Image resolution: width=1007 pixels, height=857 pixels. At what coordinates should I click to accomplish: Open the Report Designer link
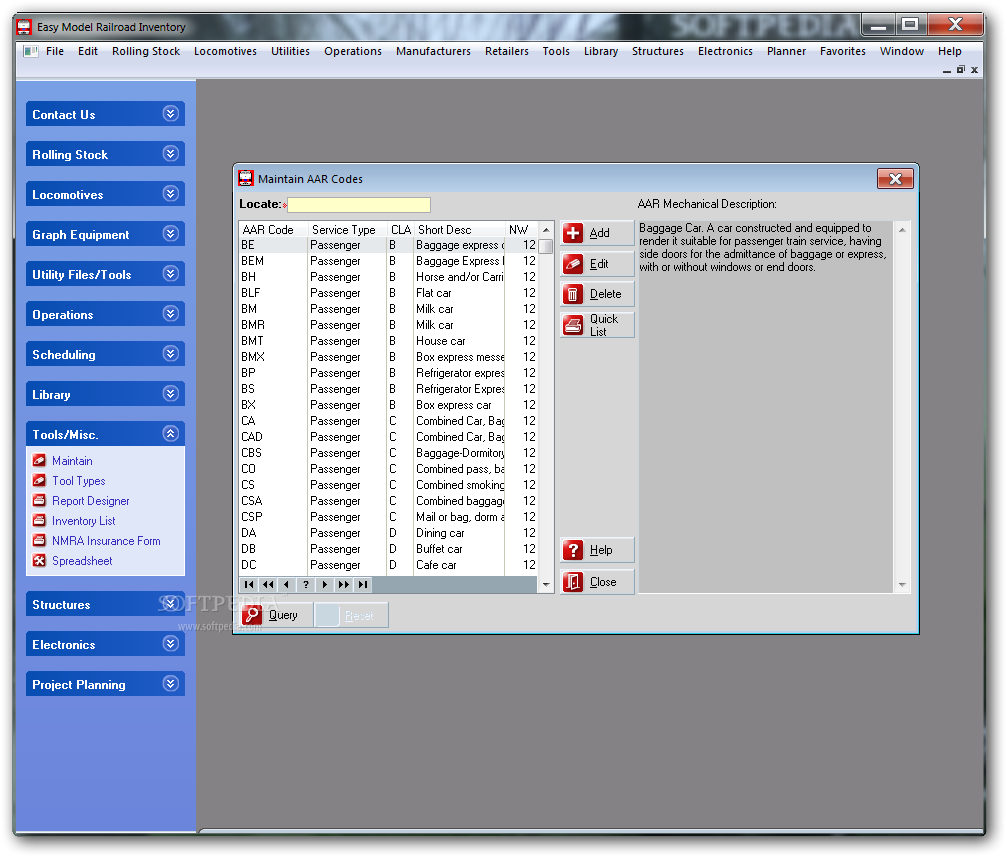91,501
